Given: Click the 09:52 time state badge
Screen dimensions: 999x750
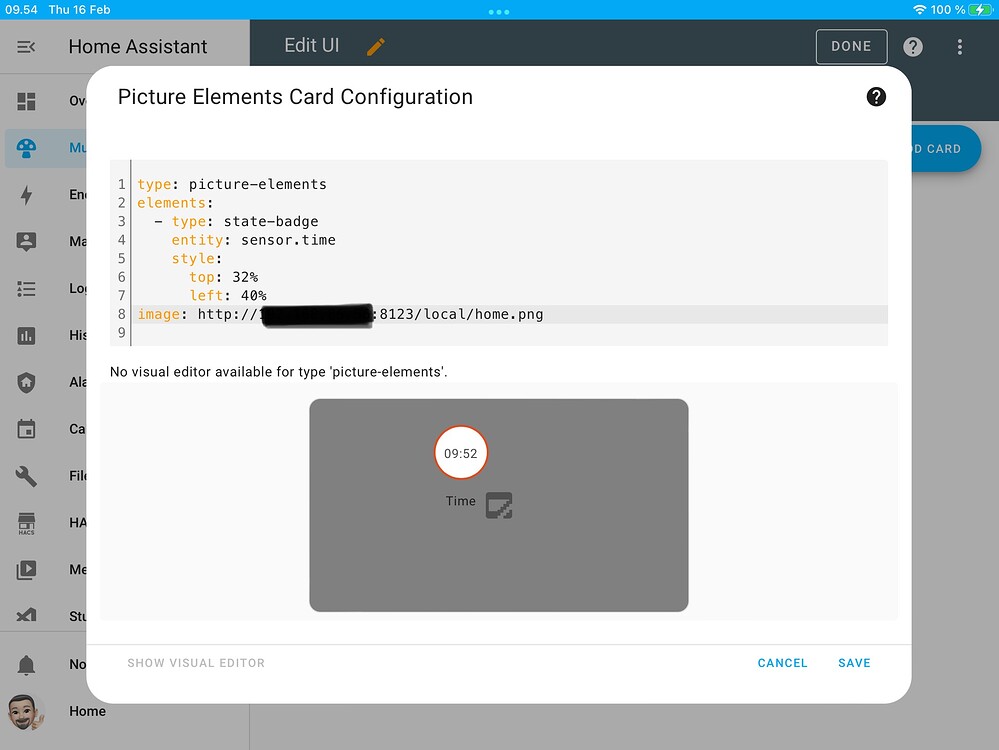Looking at the screenshot, I should point(461,453).
